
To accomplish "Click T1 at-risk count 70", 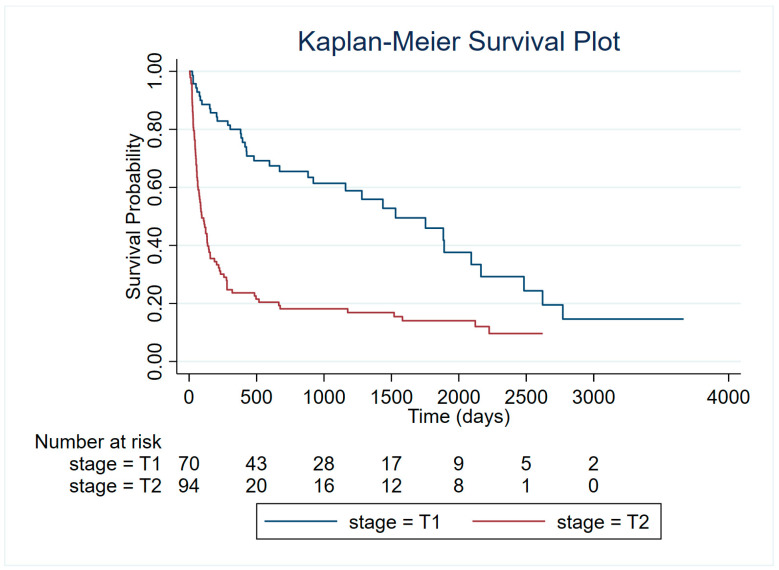I will pos(189,464).
